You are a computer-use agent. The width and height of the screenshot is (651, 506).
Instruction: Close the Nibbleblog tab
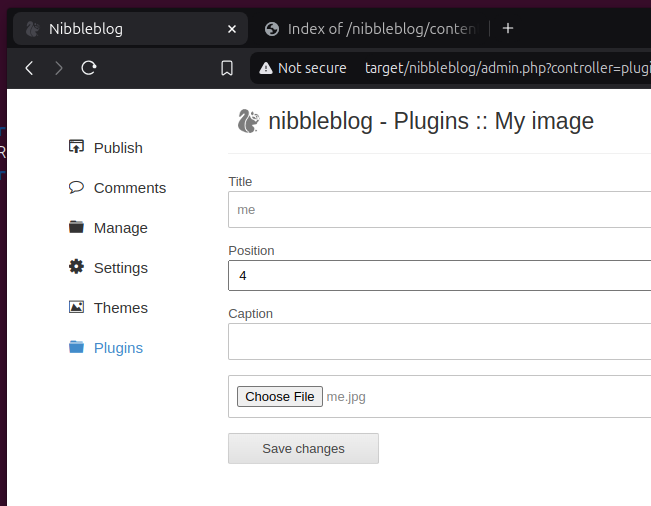[233, 29]
